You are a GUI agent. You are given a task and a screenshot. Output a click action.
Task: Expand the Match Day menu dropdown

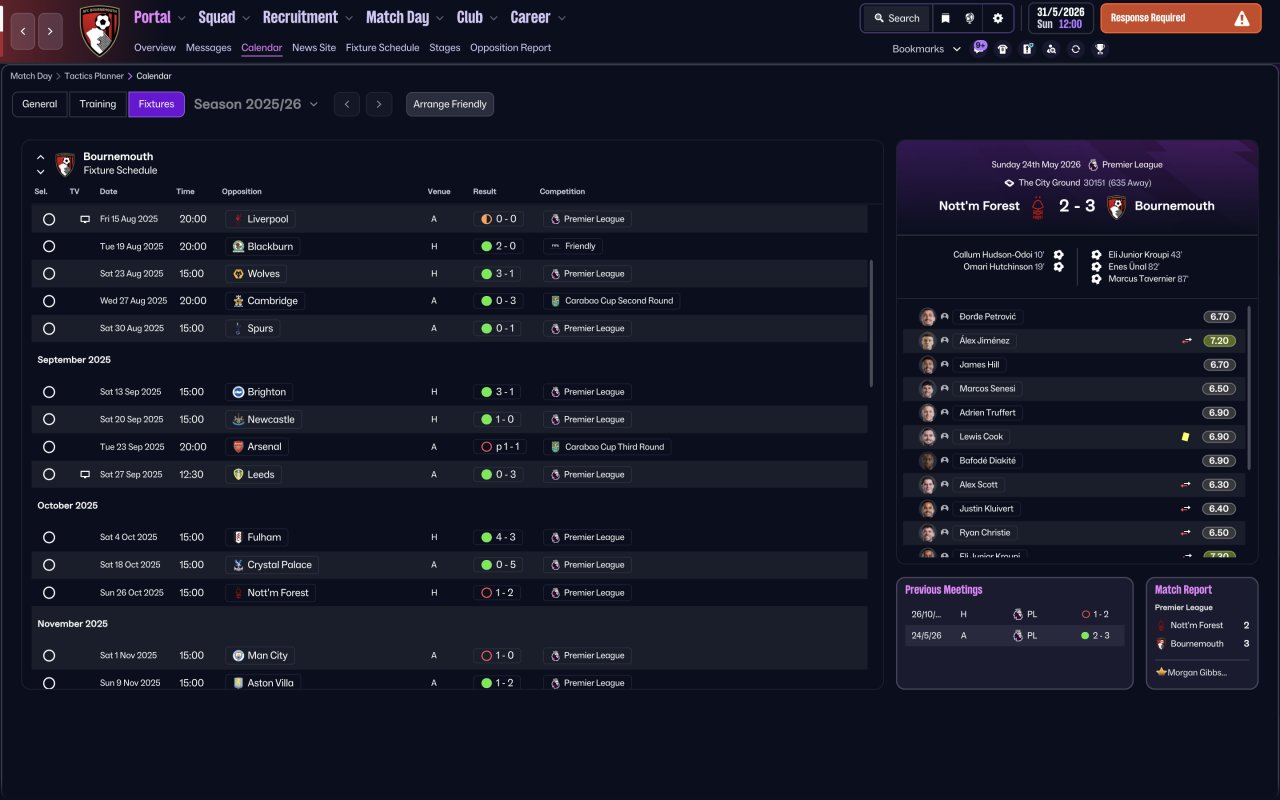439,18
